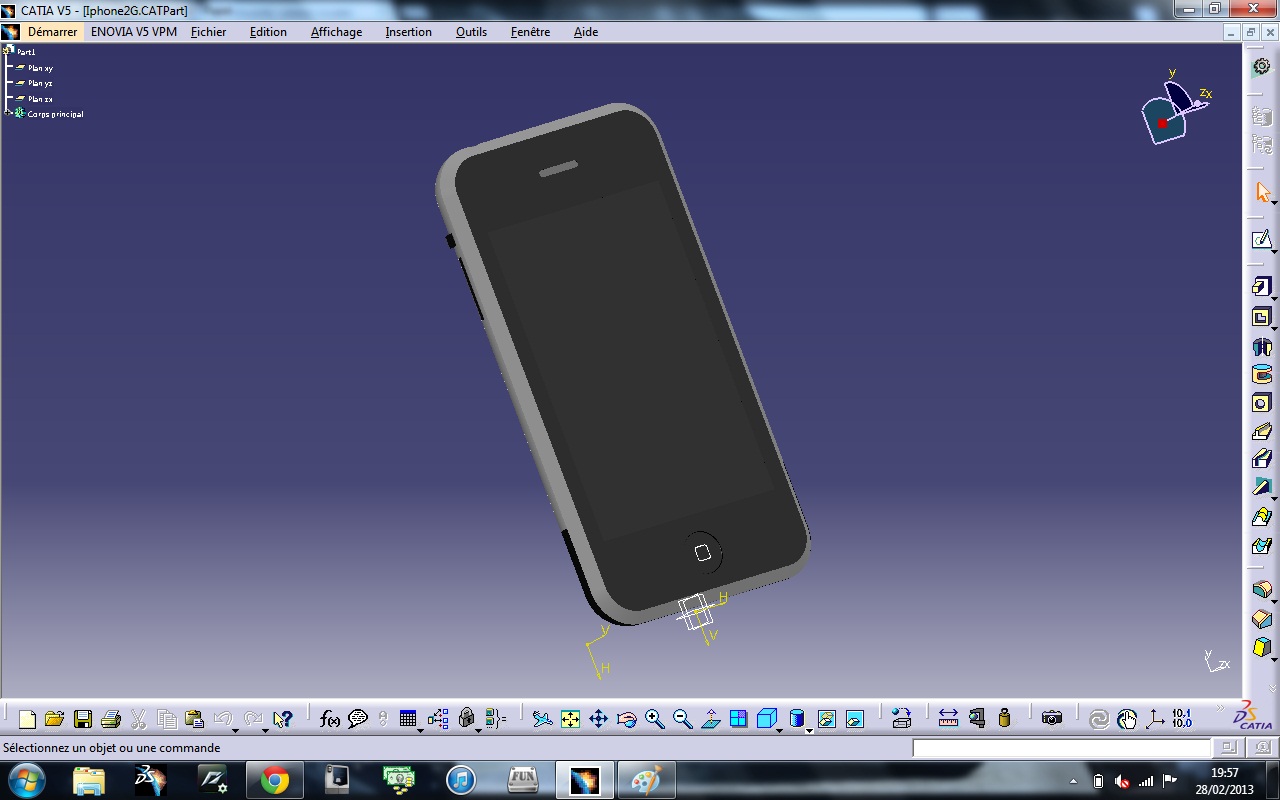Select the Pocket tool
1280x800 pixels.
tap(1262, 318)
